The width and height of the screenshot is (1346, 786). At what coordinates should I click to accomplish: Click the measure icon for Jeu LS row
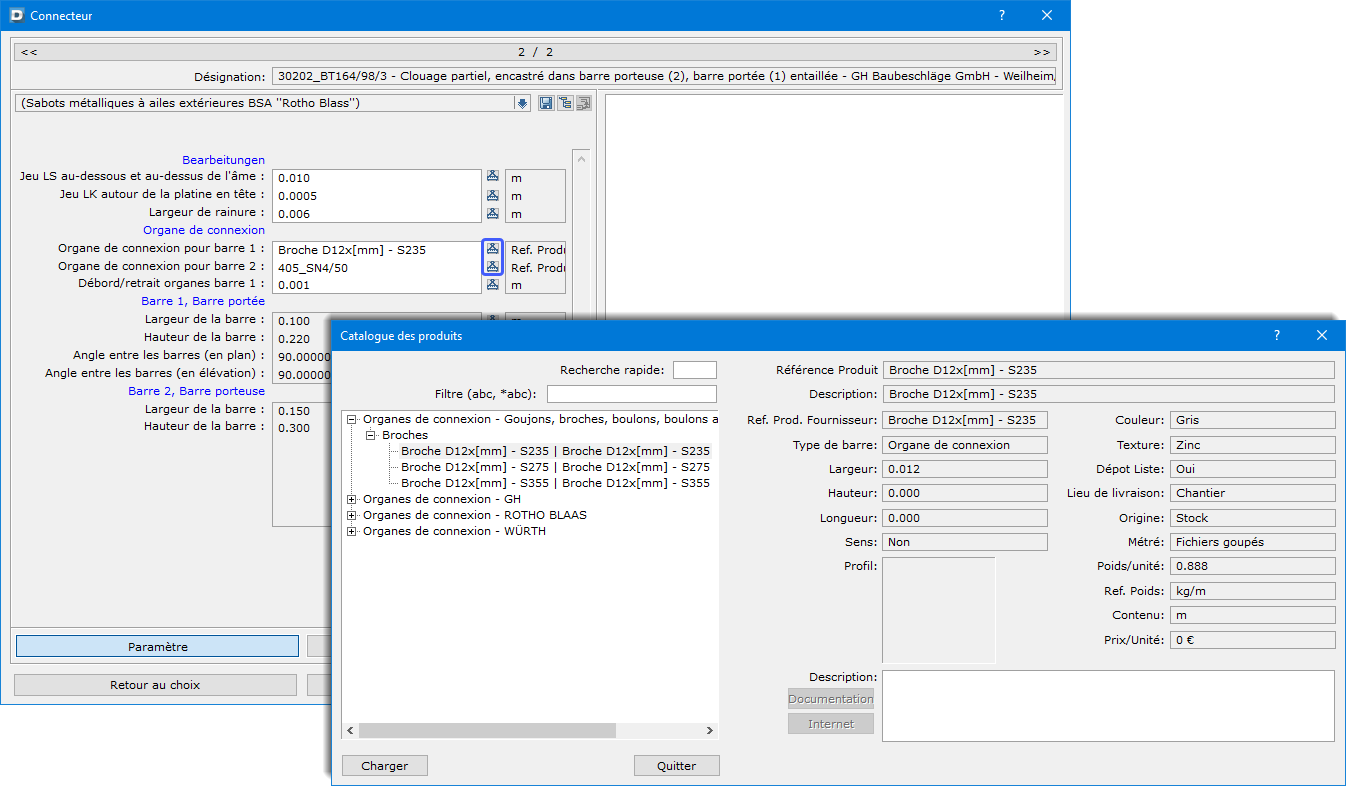tap(492, 177)
